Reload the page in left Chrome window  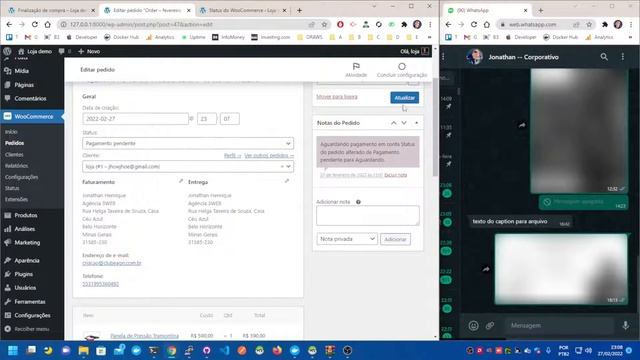[35, 24]
